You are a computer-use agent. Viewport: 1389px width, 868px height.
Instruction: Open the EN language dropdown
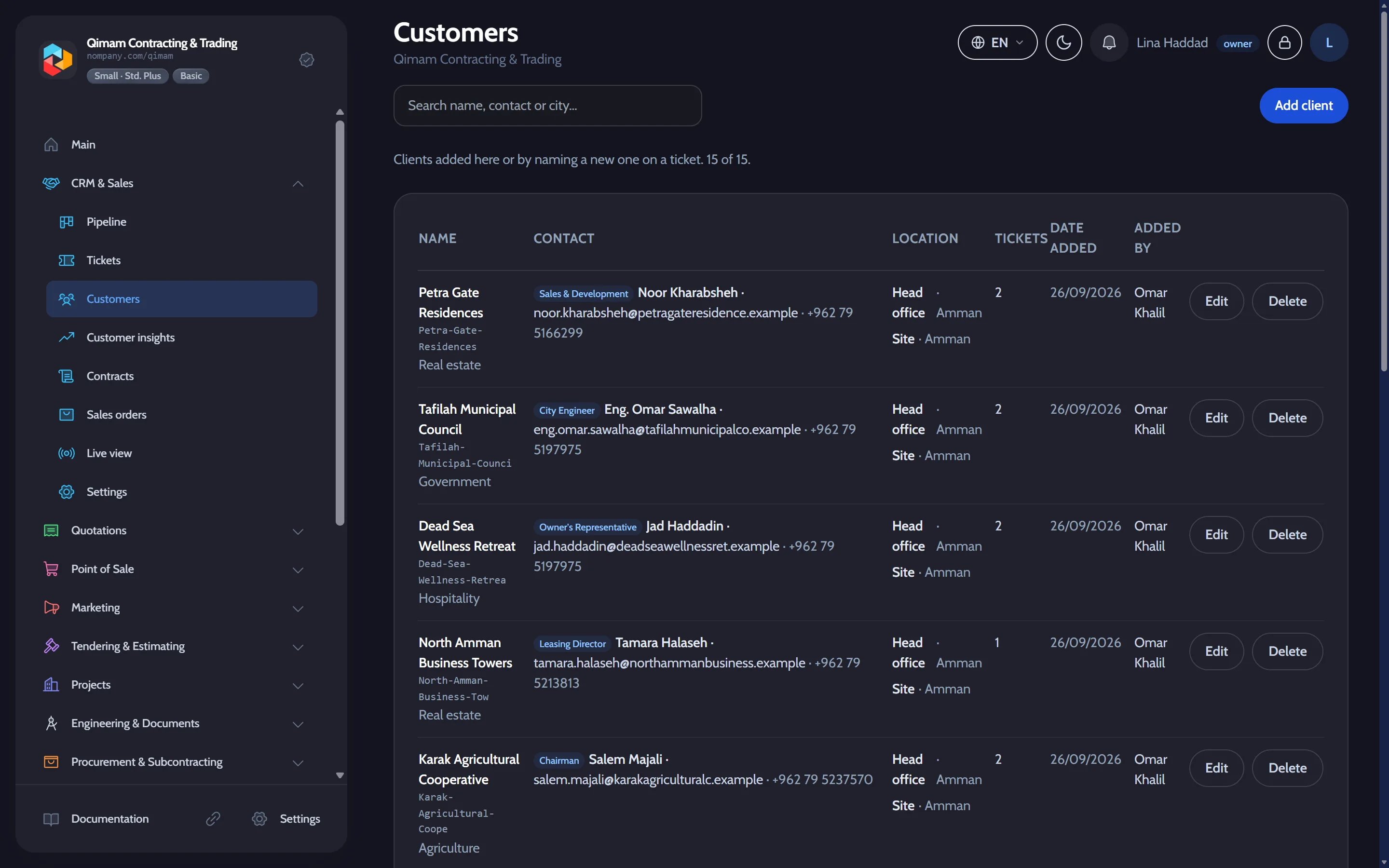pyautogui.click(x=997, y=42)
